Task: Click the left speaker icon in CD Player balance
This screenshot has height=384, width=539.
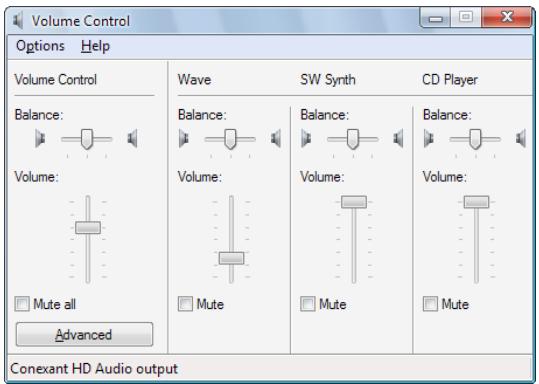Action: (x=429, y=139)
